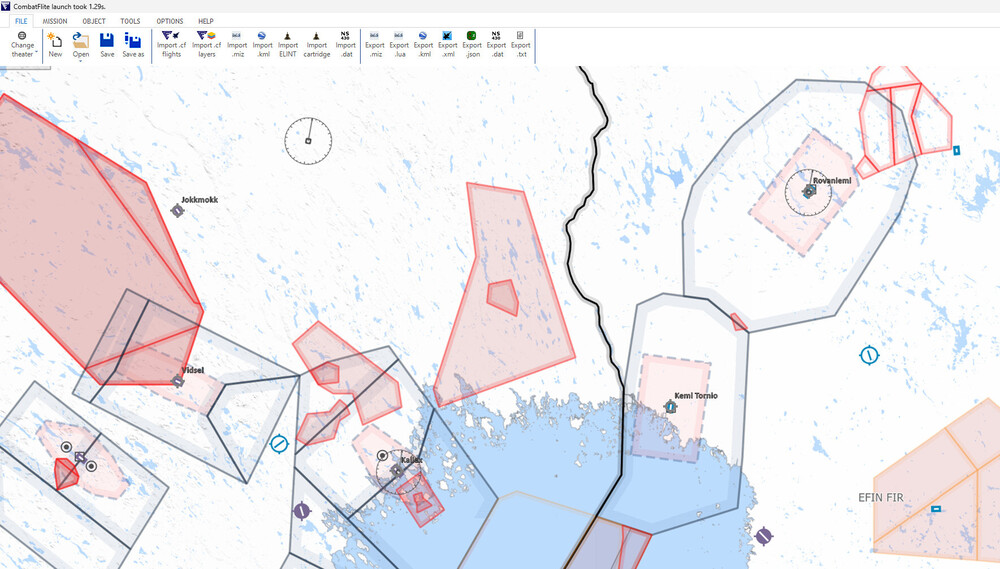Import a .dat file

(x=346, y=45)
